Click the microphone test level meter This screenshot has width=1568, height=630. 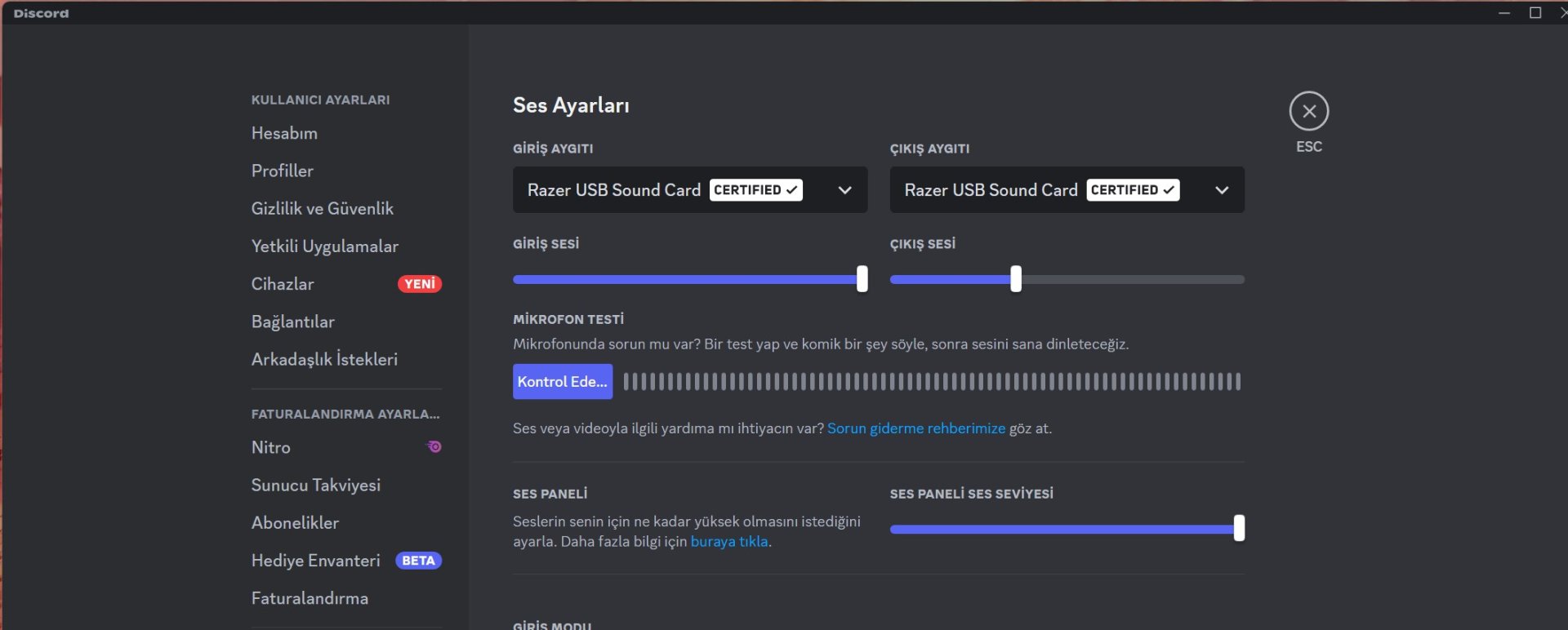point(932,381)
